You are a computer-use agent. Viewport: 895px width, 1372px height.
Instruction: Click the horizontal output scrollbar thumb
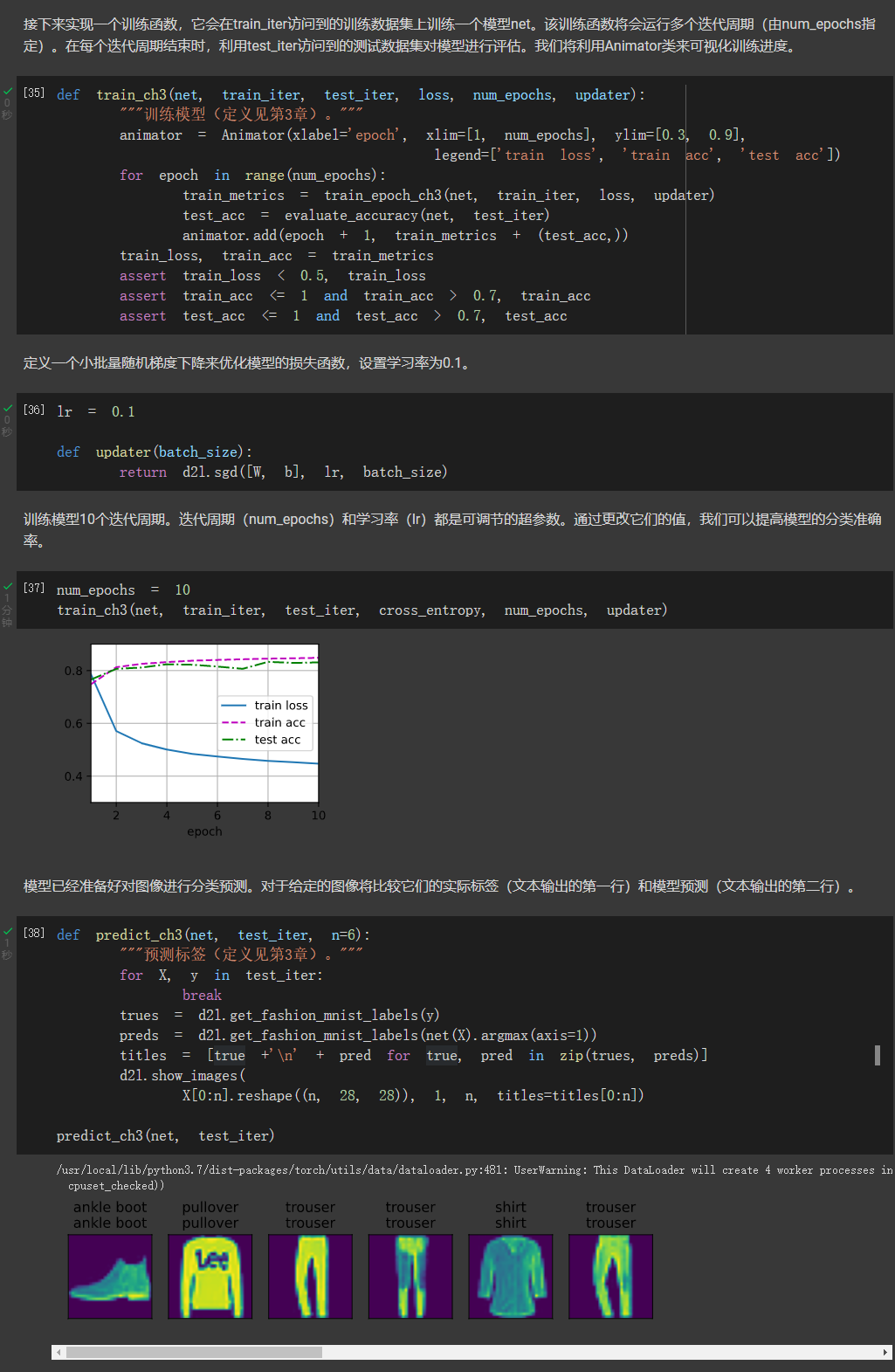[x=195, y=1352]
